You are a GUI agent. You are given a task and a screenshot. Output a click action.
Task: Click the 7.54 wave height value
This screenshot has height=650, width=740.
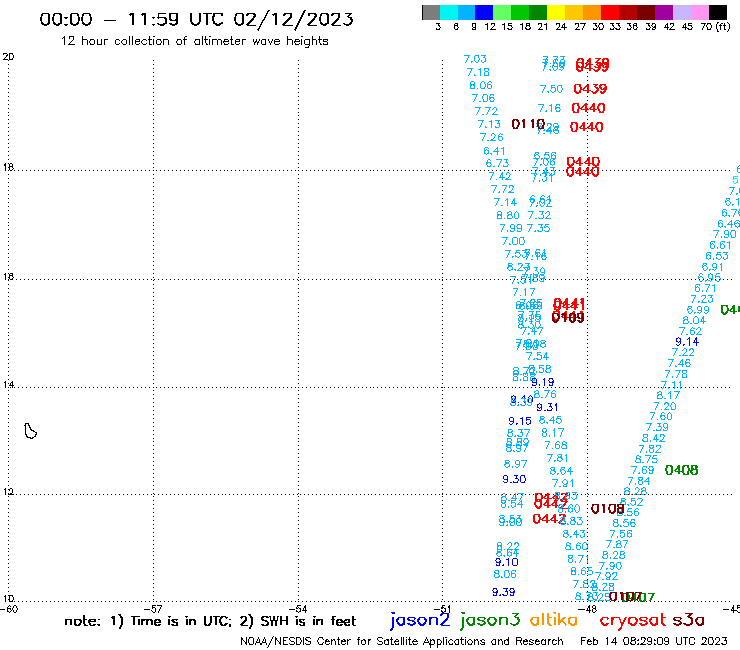click(x=537, y=356)
